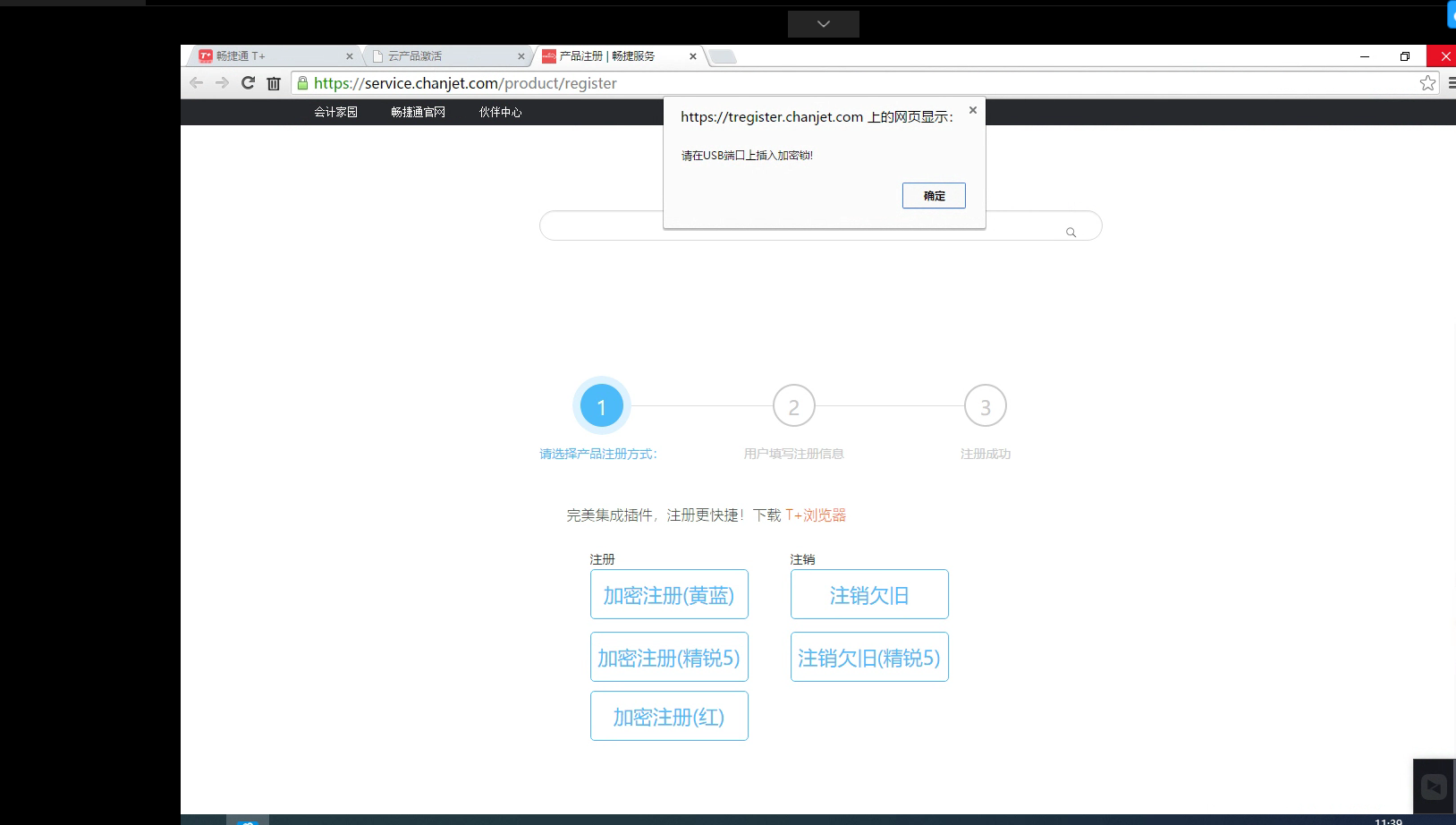Viewport: 1456px width, 825px height.
Task: Click the USB dongle alert message text
Action: pos(747,156)
